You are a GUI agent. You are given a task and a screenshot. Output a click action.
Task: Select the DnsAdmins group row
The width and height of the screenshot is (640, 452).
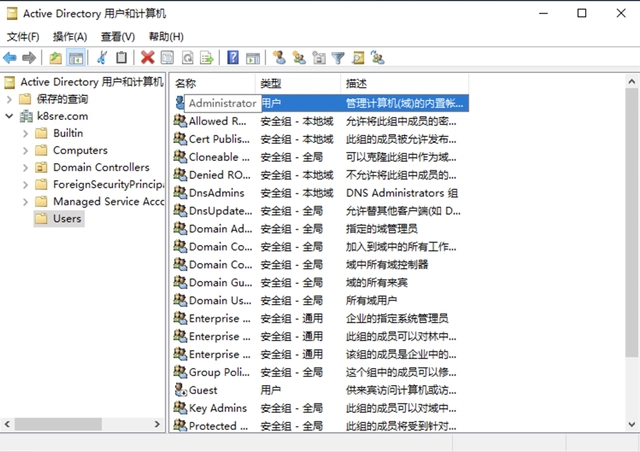click(x=321, y=193)
